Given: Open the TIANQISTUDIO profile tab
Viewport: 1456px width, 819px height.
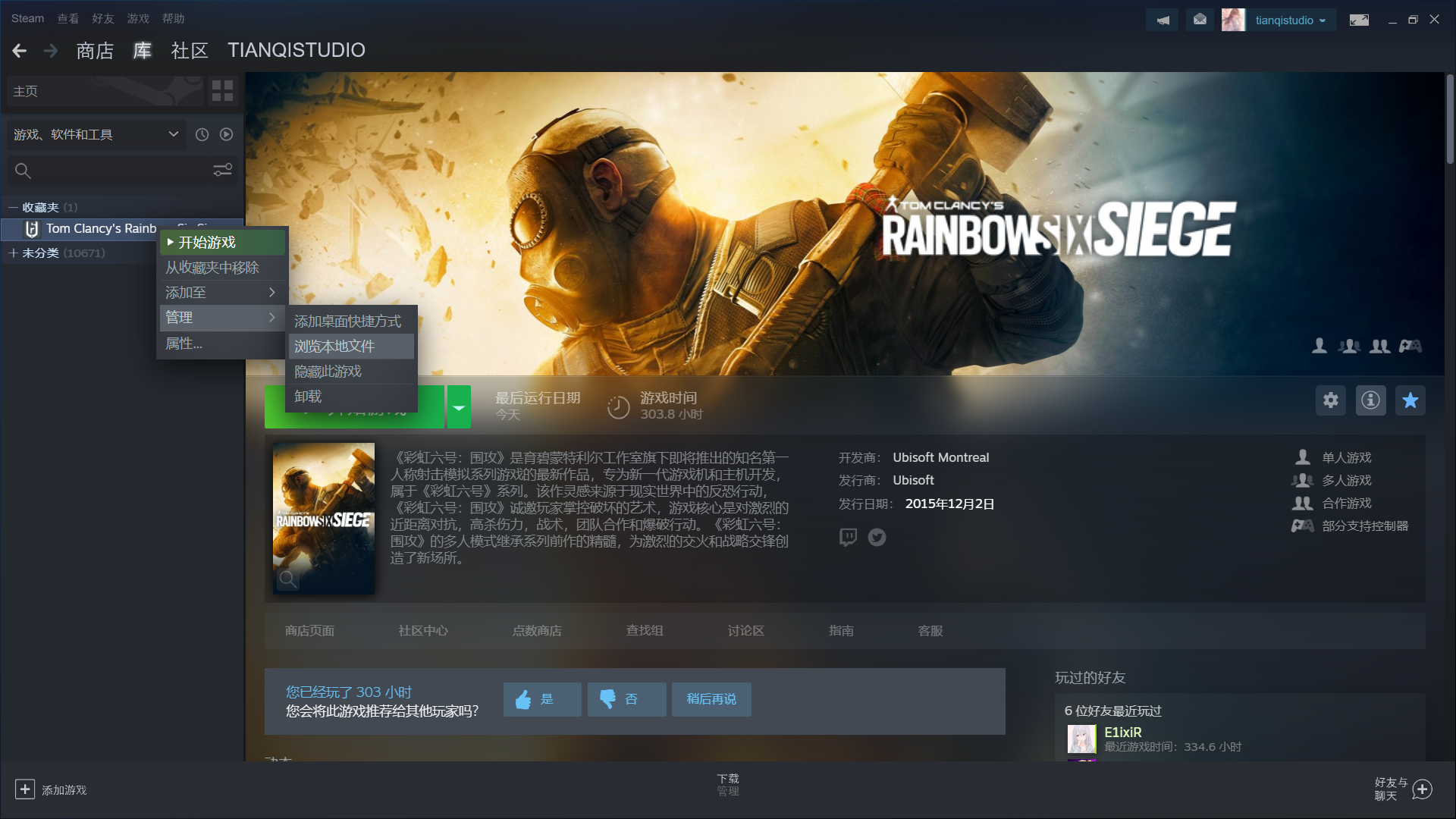Looking at the screenshot, I should (297, 51).
